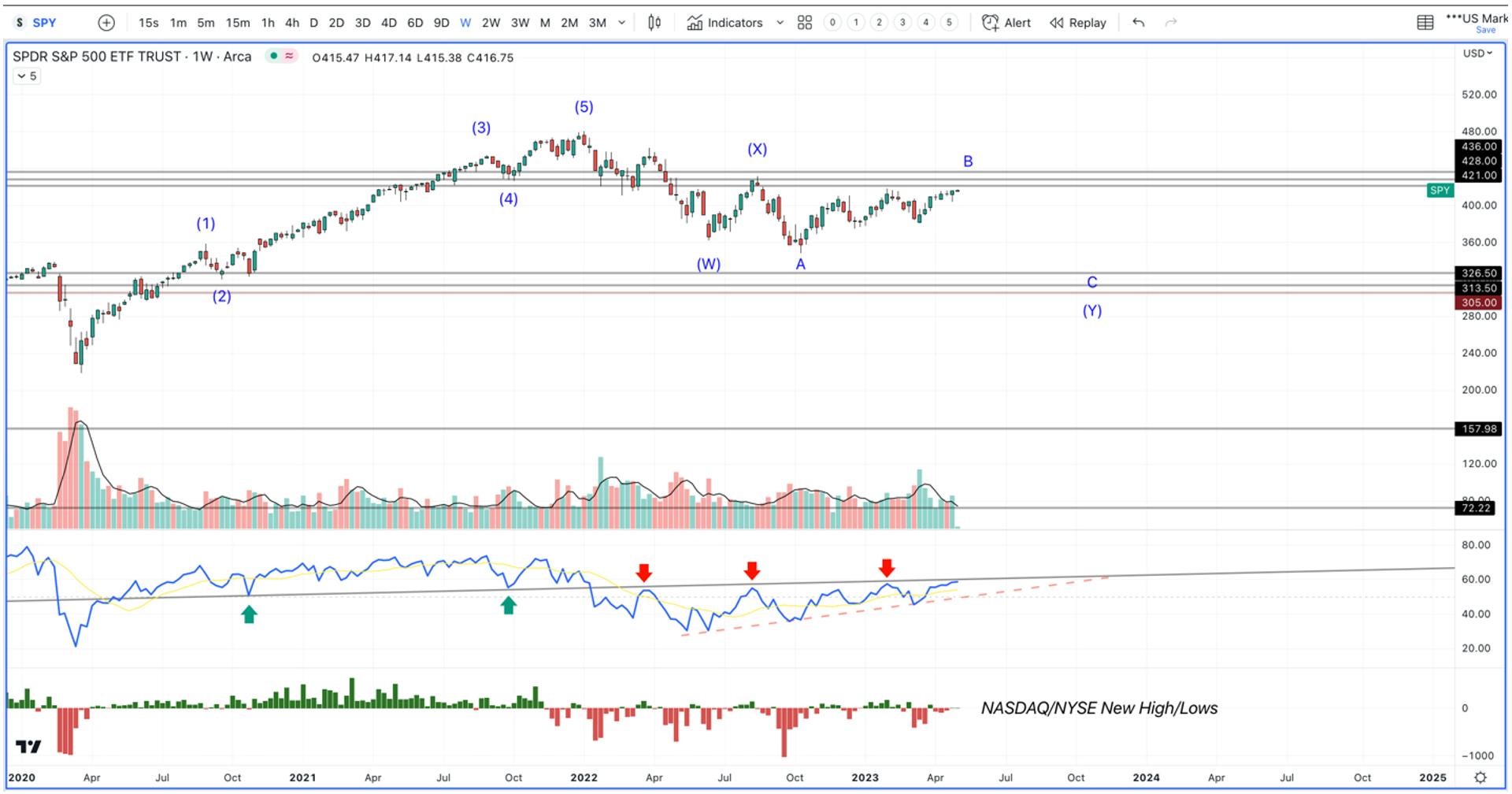Collapse the indicator legend chevron showing 5
The height and width of the screenshot is (794, 1512).
click(x=27, y=76)
